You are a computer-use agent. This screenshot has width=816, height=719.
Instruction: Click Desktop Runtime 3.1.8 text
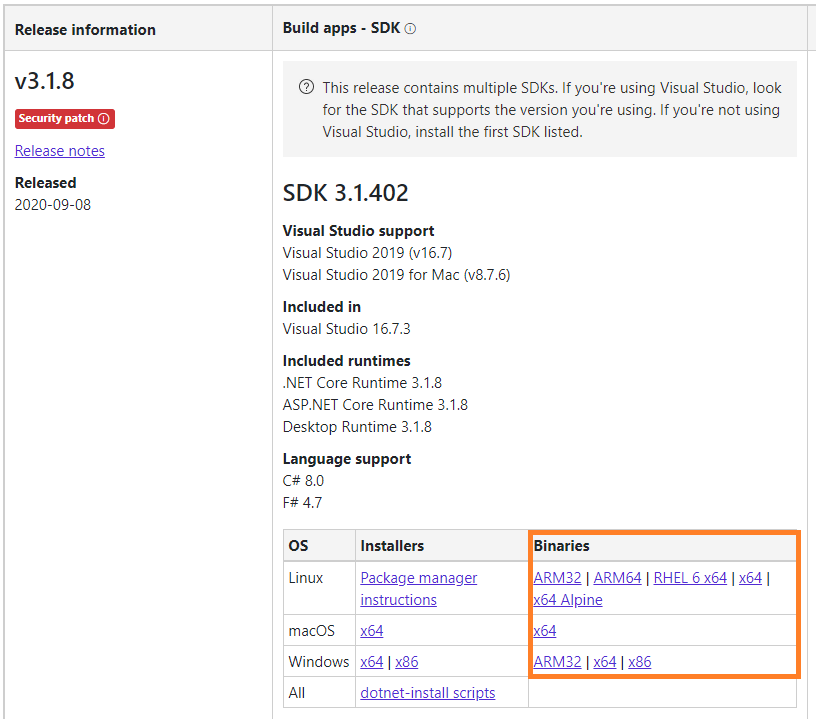coord(357,427)
